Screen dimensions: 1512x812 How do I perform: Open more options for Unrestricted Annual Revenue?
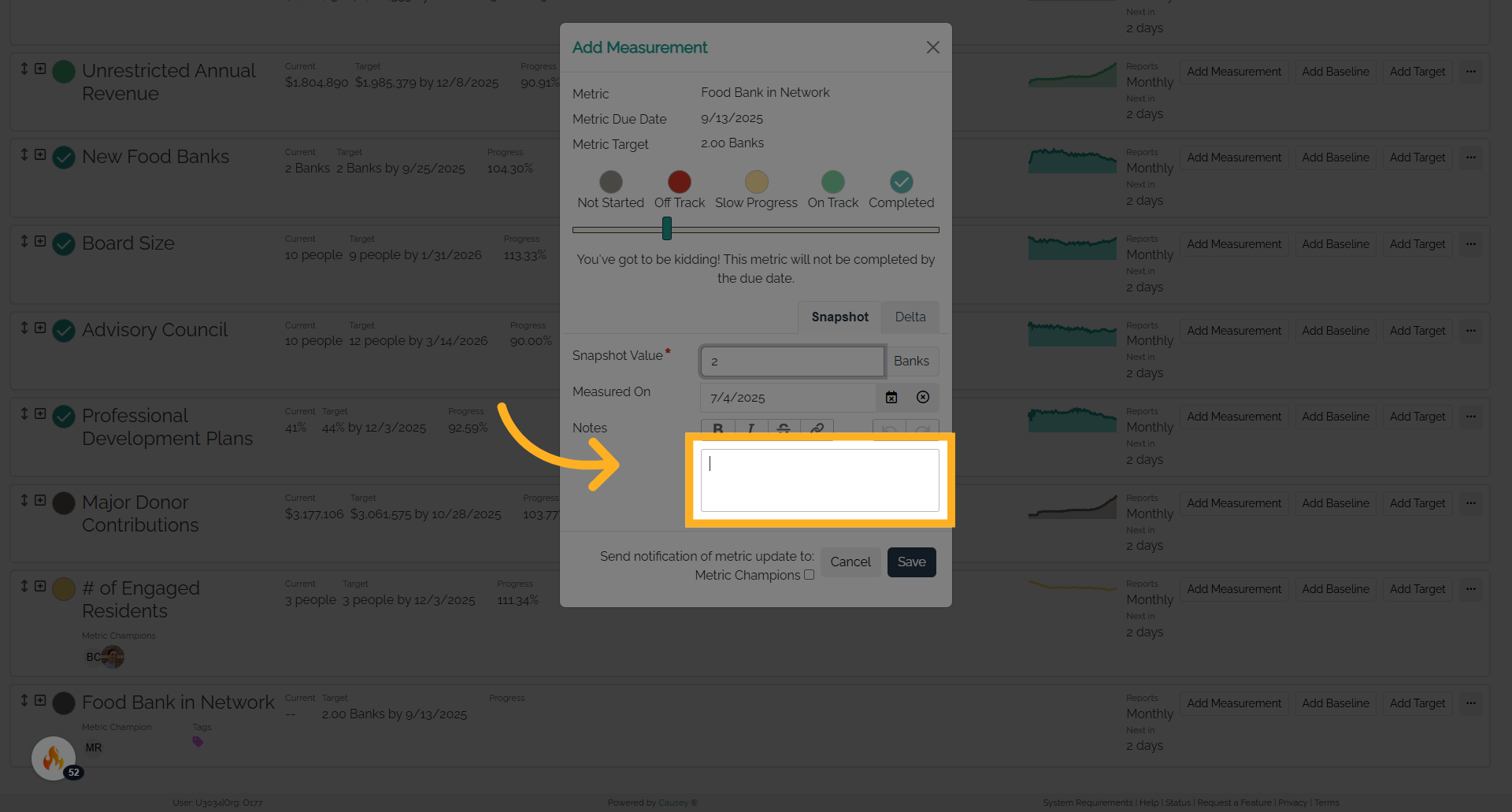[1471, 72]
